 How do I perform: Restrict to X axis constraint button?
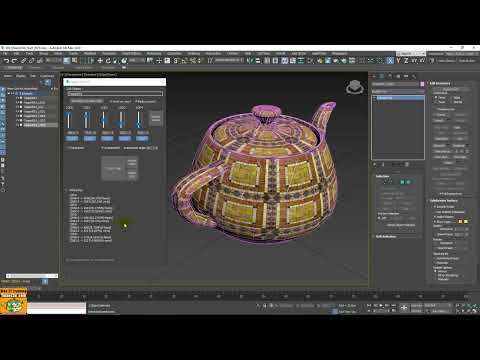390,61
